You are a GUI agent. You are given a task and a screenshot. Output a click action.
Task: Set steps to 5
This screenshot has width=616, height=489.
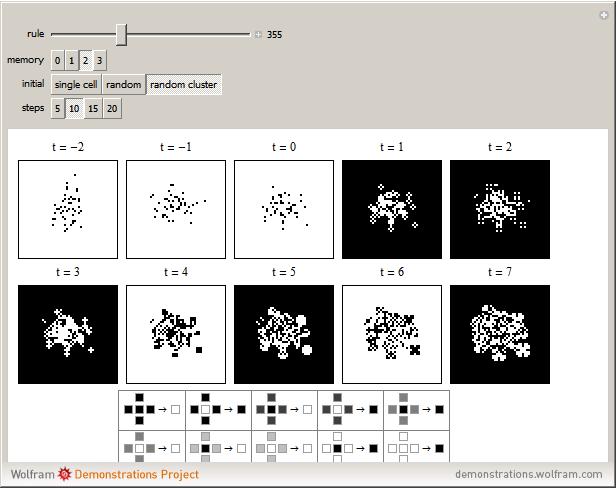(58, 108)
